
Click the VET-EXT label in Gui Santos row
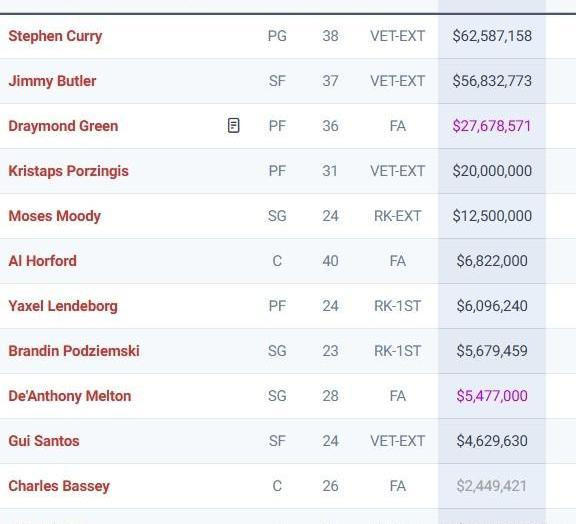tap(397, 441)
